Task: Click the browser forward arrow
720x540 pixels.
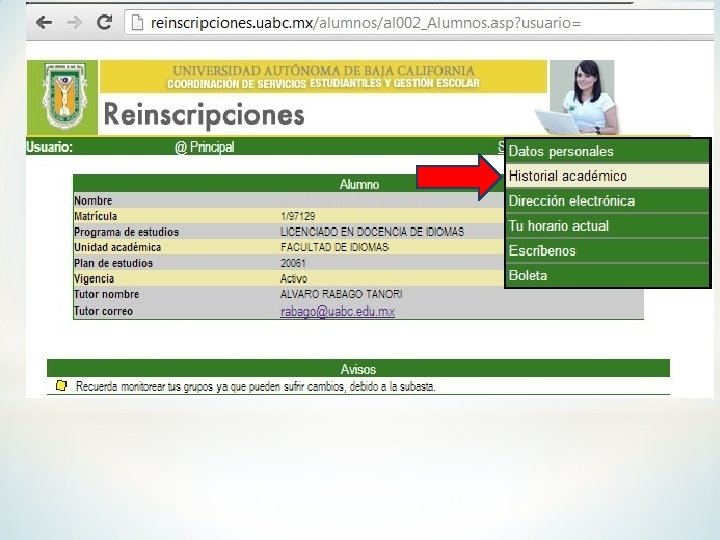Action: tap(74, 22)
